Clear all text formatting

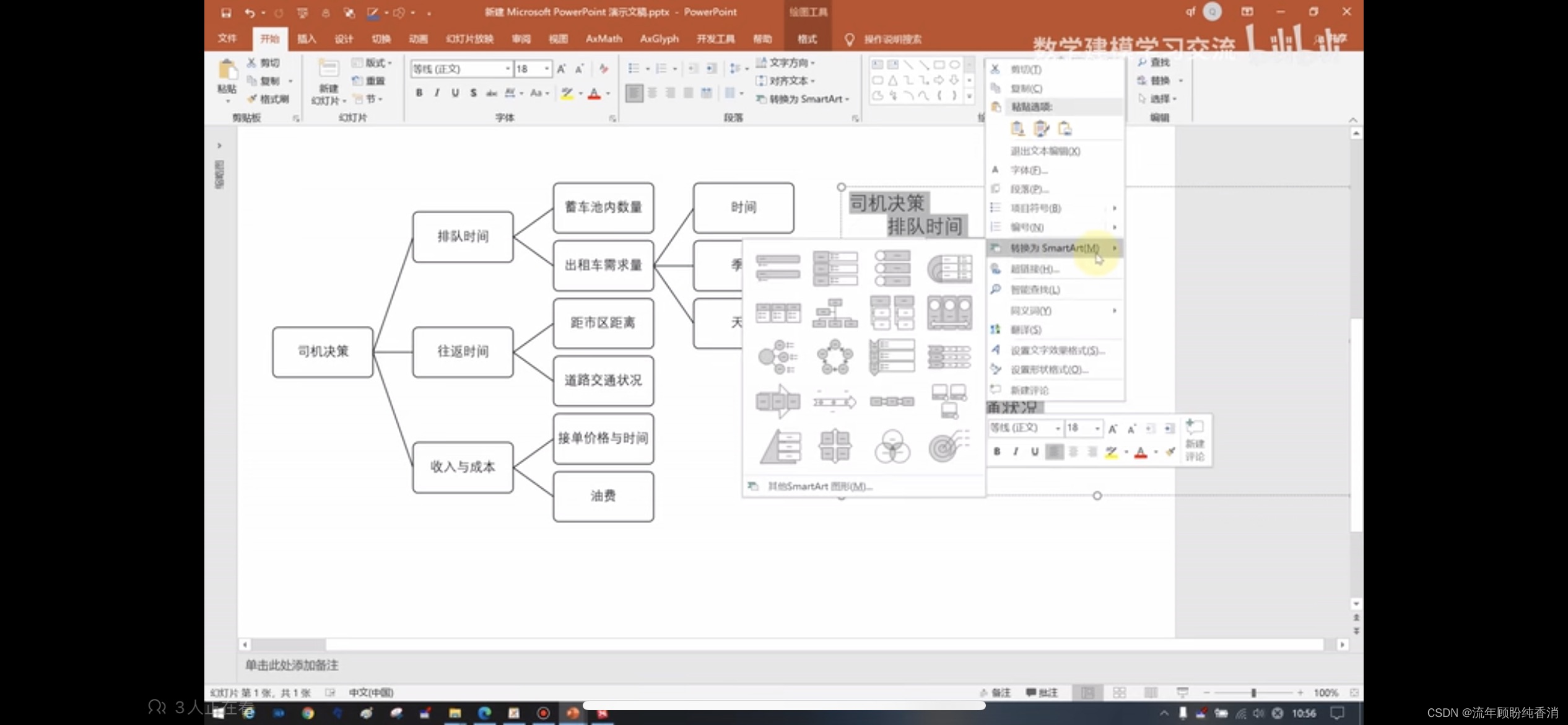603,69
